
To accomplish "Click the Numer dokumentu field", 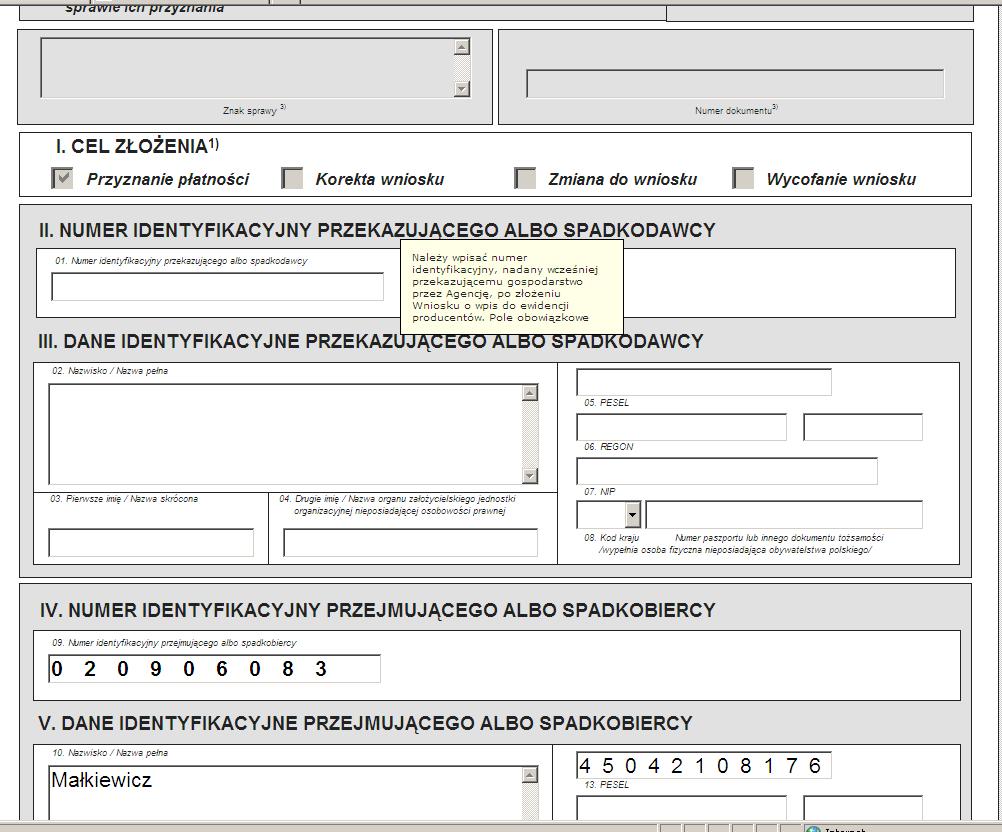I will [735, 84].
